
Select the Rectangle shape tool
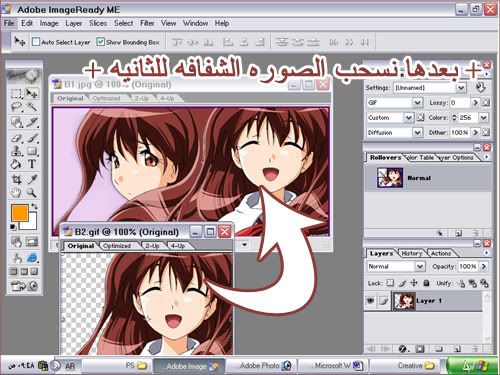pyautogui.click(x=32, y=151)
